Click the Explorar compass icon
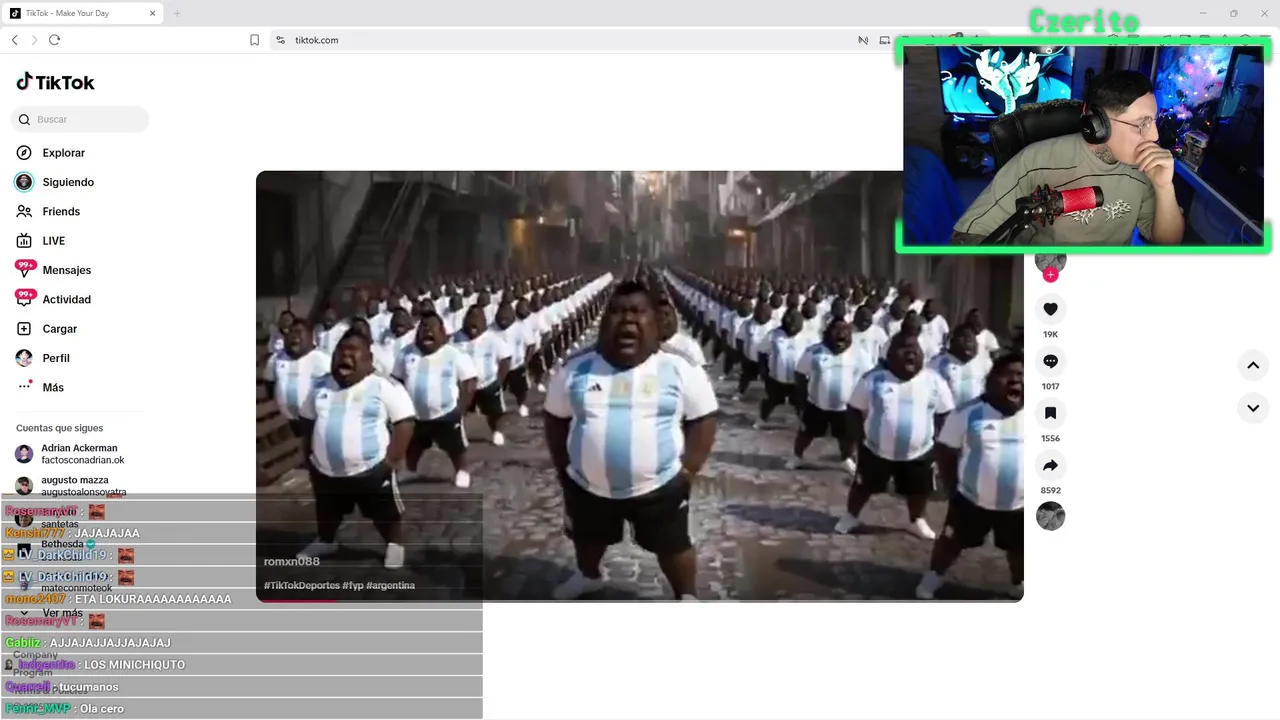Image resolution: width=1280 pixels, height=720 pixels. [24, 153]
